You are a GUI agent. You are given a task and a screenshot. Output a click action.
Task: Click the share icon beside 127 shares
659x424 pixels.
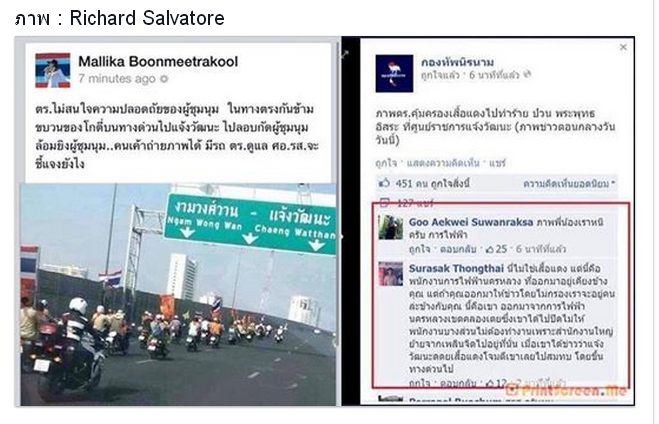coord(385,203)
